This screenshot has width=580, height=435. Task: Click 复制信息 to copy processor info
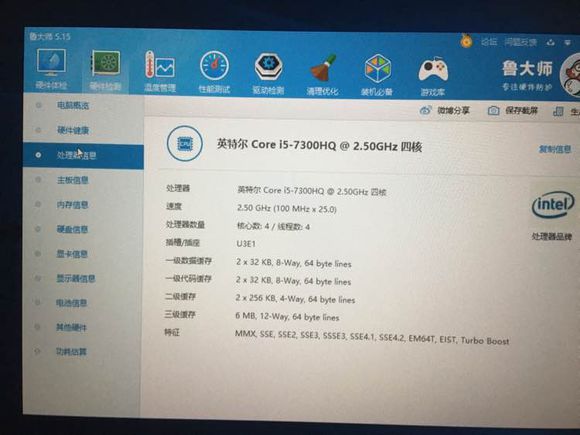point(555,149)
